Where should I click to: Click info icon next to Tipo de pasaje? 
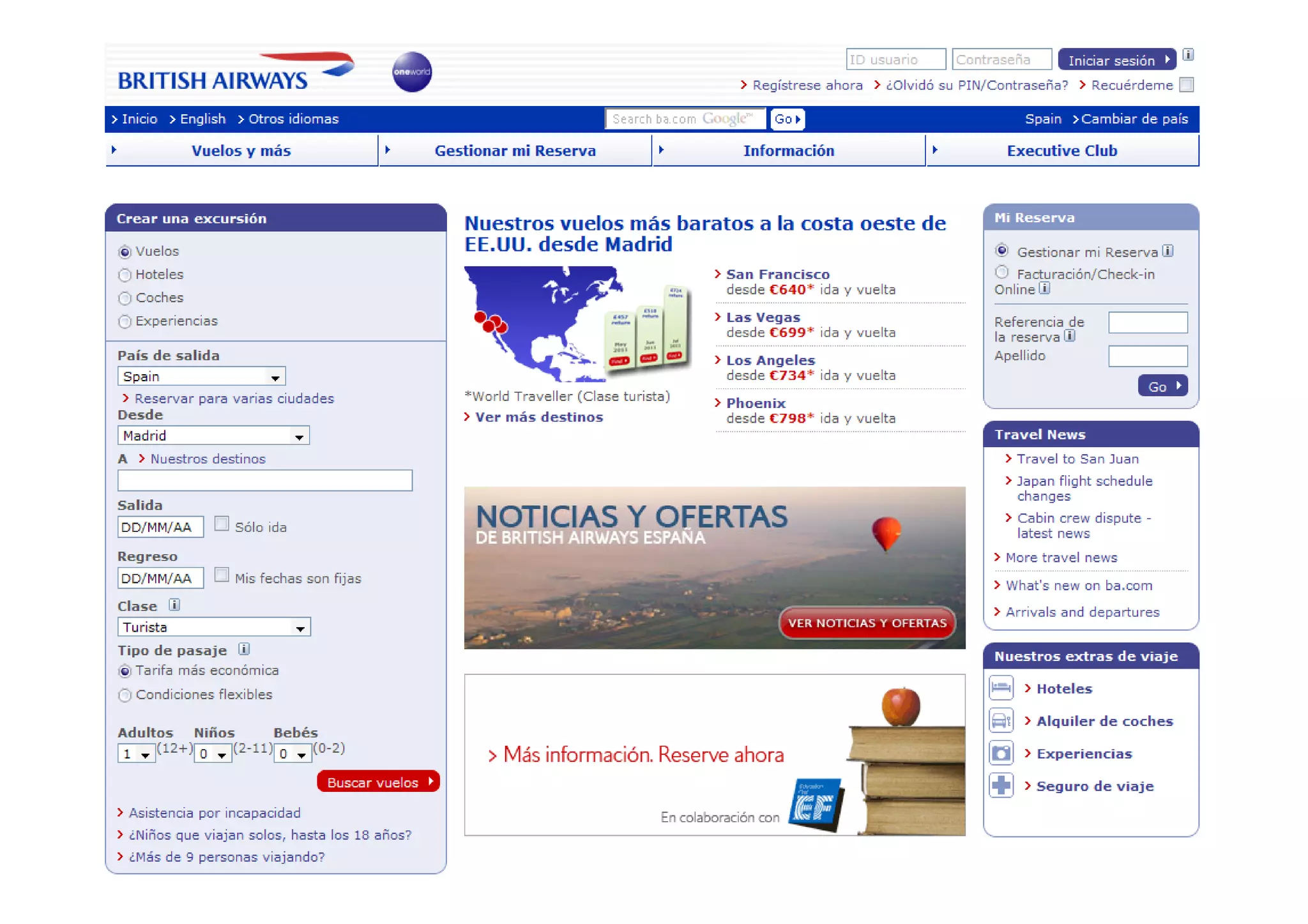(x=244, y=649)
